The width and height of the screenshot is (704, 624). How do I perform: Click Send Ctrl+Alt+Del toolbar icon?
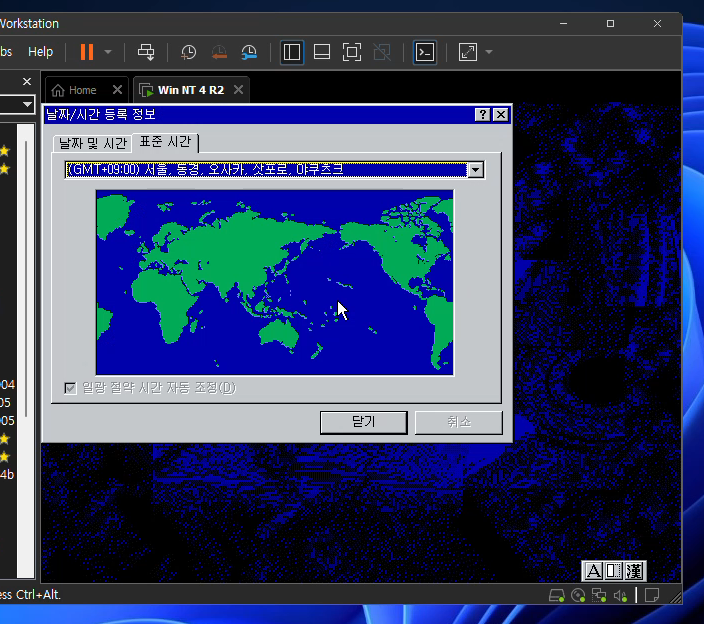[x=146, y=52]
